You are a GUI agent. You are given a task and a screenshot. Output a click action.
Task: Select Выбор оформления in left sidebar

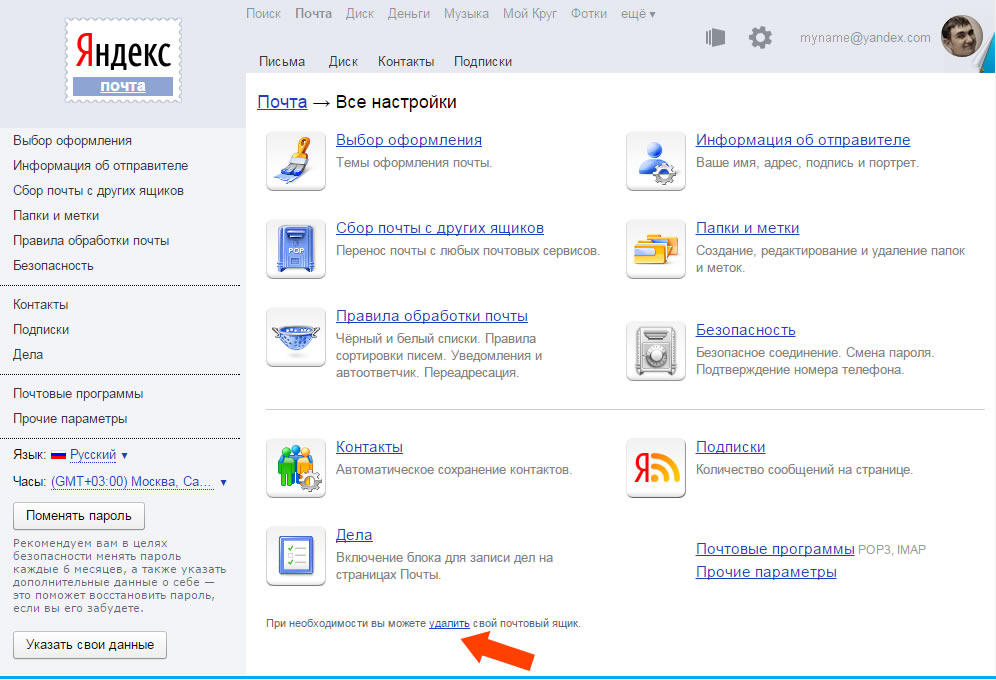point(72,141)
